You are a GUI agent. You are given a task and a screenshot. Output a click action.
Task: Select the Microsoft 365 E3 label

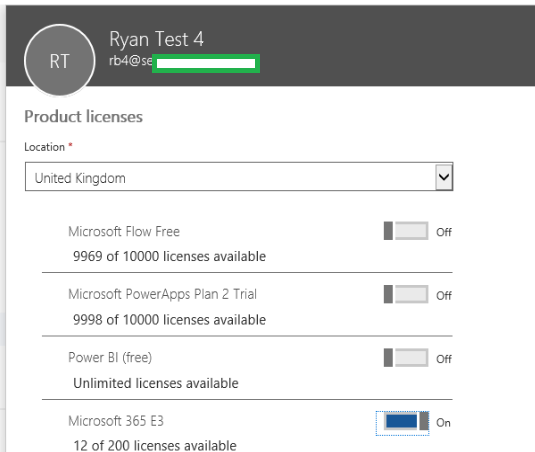[x=116, y=421]
